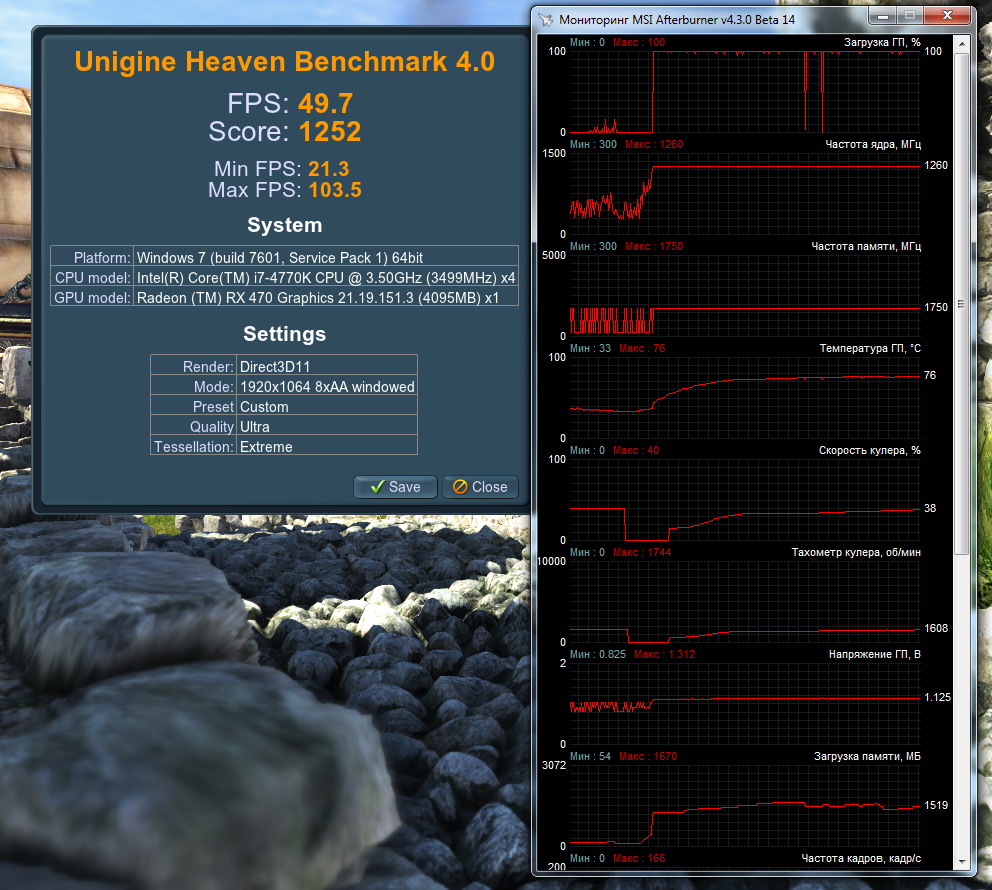Click the 'Частота кадров, кадр/с' graph label
Viewport: 992px width, 890px height.
[861, 858]
